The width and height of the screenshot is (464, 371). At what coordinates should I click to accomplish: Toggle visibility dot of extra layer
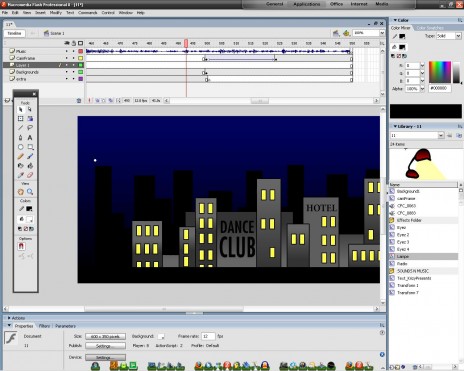67,79
